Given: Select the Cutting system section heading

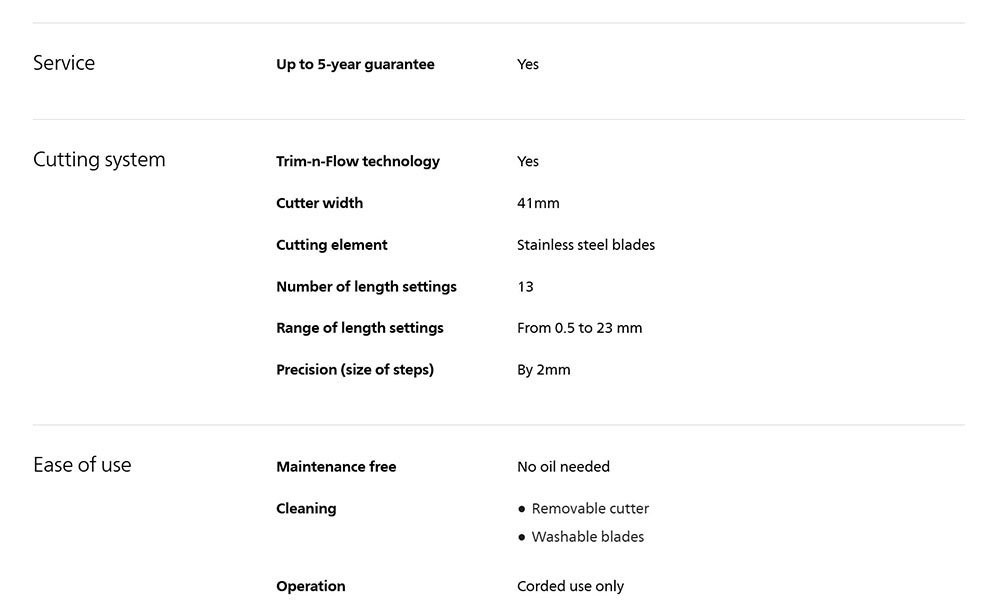Looking at the screenshot, I should (99, 160).
